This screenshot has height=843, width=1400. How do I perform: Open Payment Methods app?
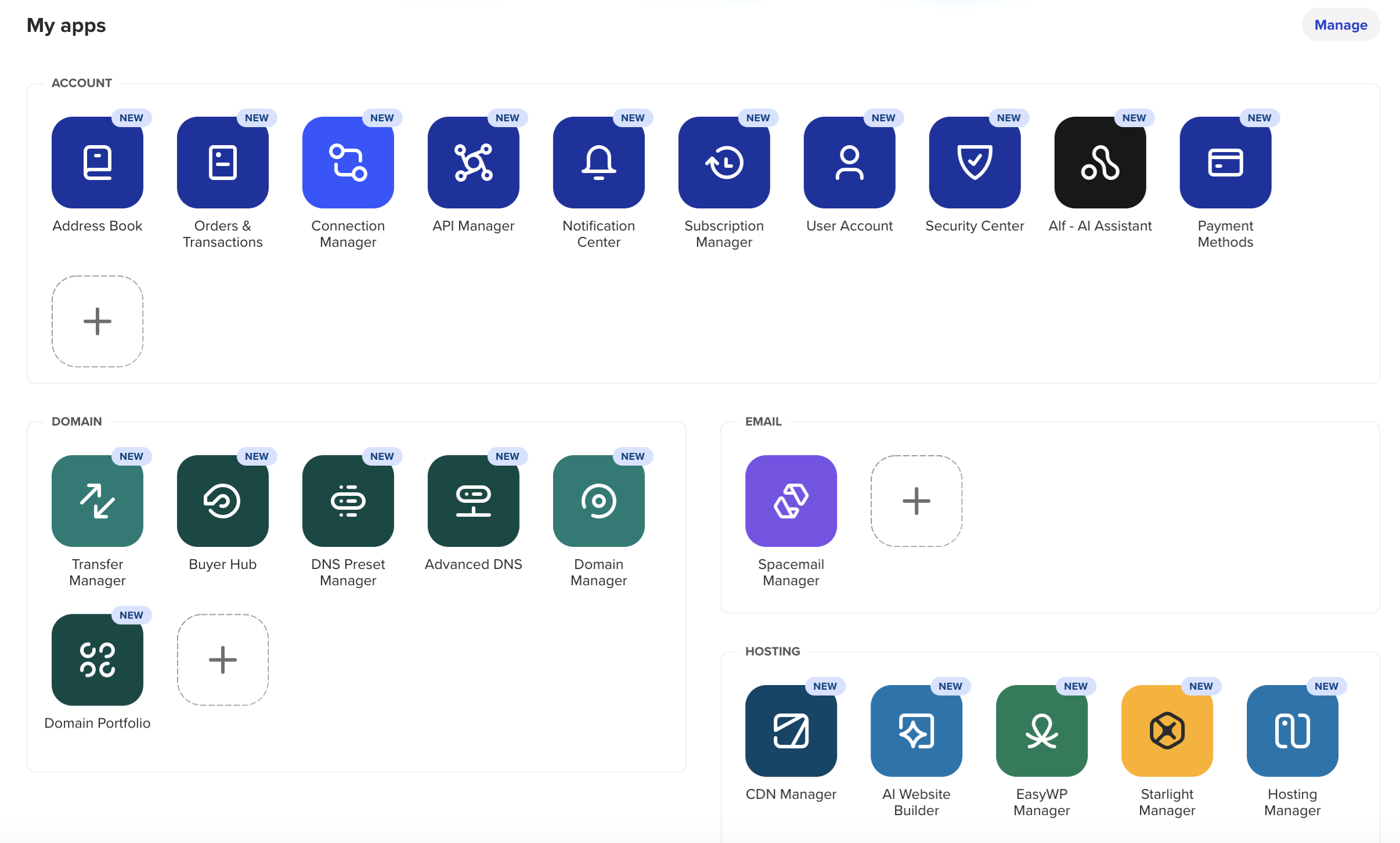pos(1226,163)
